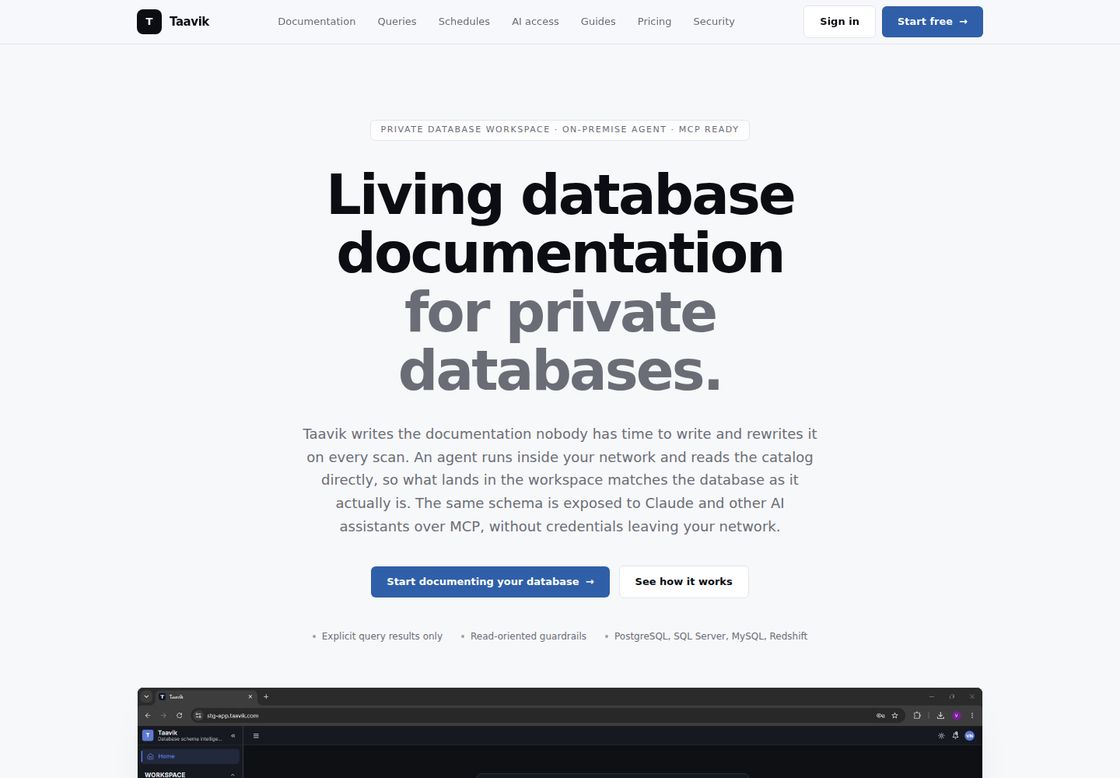Click the reload icon in preview browser
The height and width of the screenshot is (778, 1120).
point(179,715)
